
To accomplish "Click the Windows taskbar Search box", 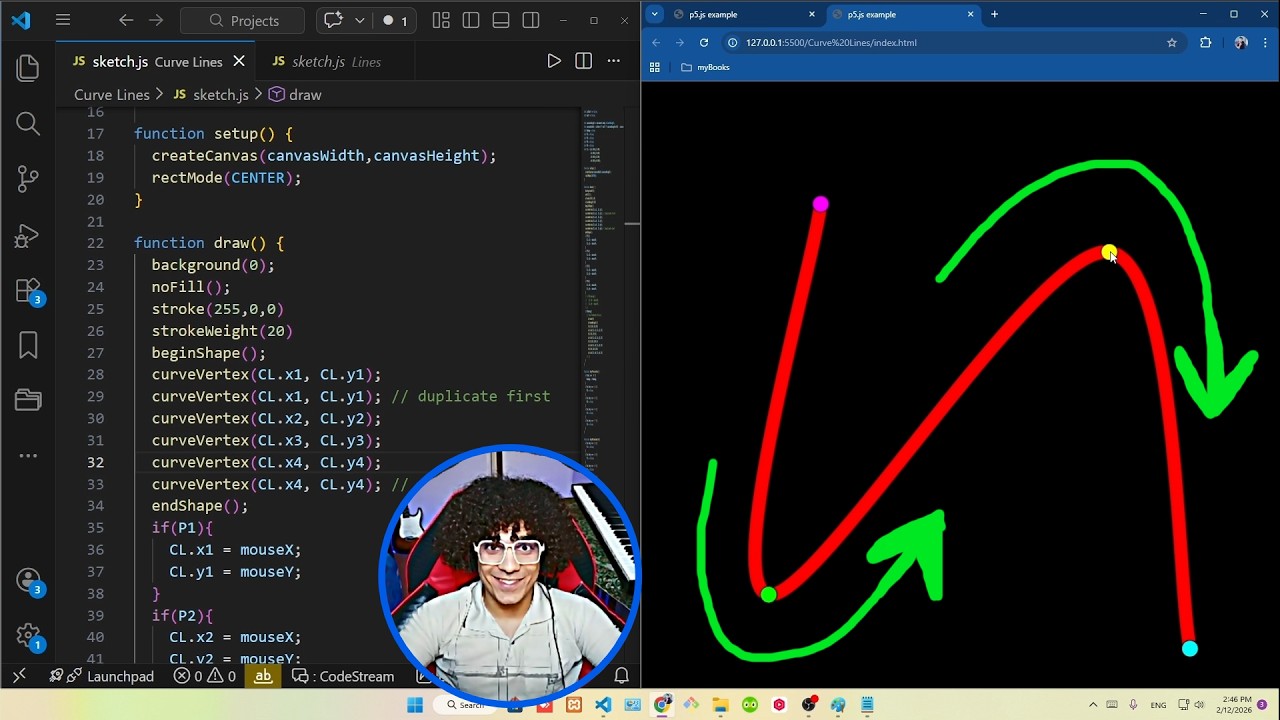I will pyautogui.click(x=466, y=705).
